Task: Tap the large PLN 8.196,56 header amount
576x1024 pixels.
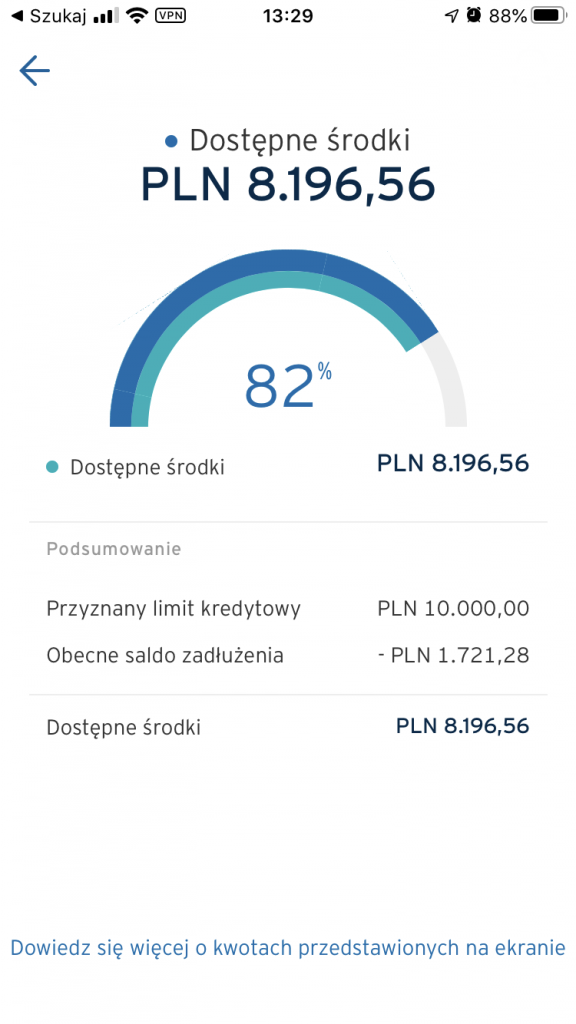Action: point(288,185)
